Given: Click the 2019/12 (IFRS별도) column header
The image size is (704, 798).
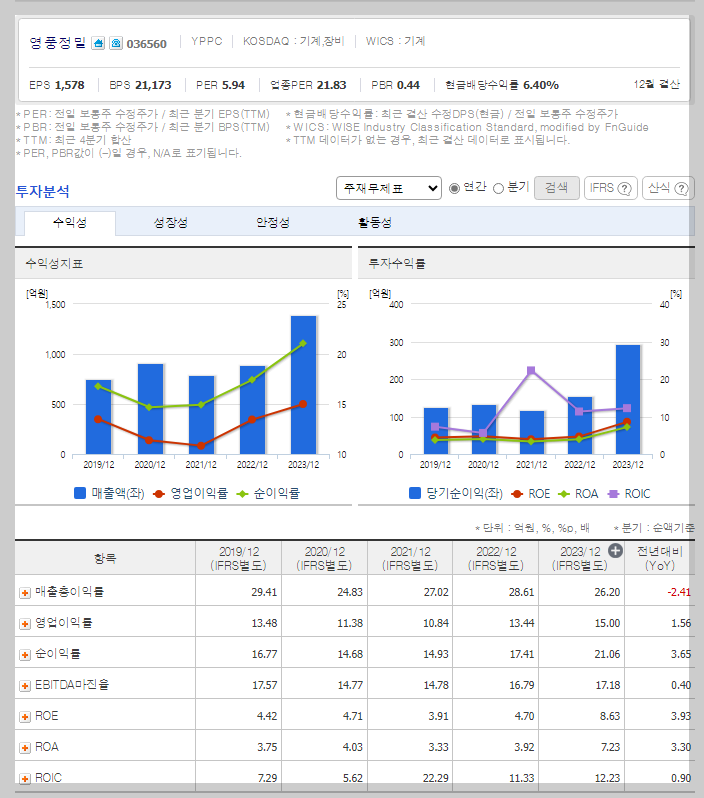Looking at the screenshot, I should (238, 558).
